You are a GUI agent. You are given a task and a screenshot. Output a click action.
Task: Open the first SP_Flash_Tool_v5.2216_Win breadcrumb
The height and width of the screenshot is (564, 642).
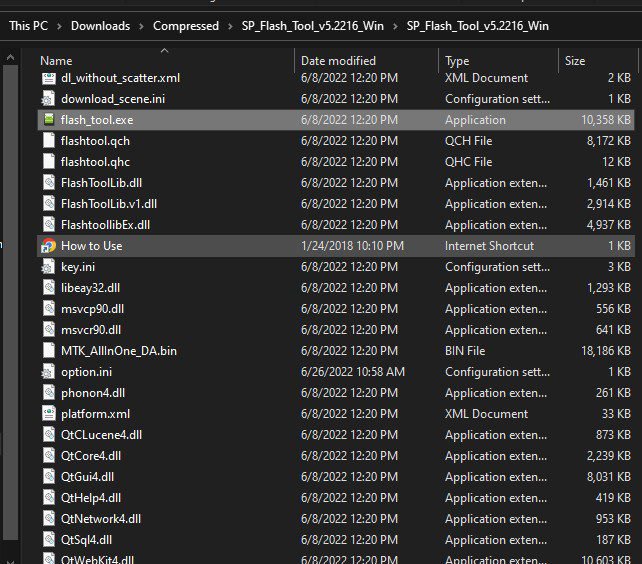point(313,26)
